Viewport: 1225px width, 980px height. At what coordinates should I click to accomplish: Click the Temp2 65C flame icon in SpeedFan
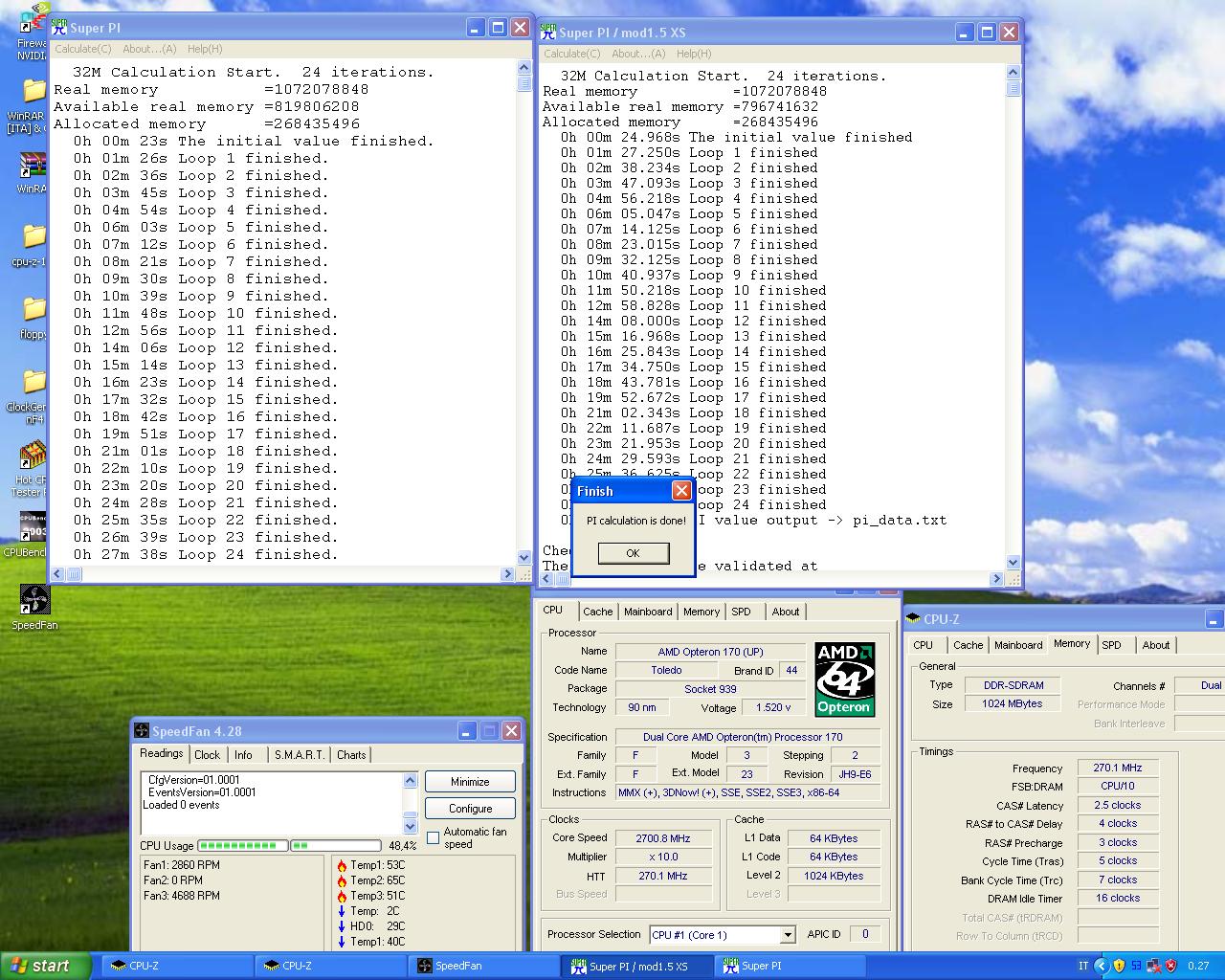tap(342, 880)
